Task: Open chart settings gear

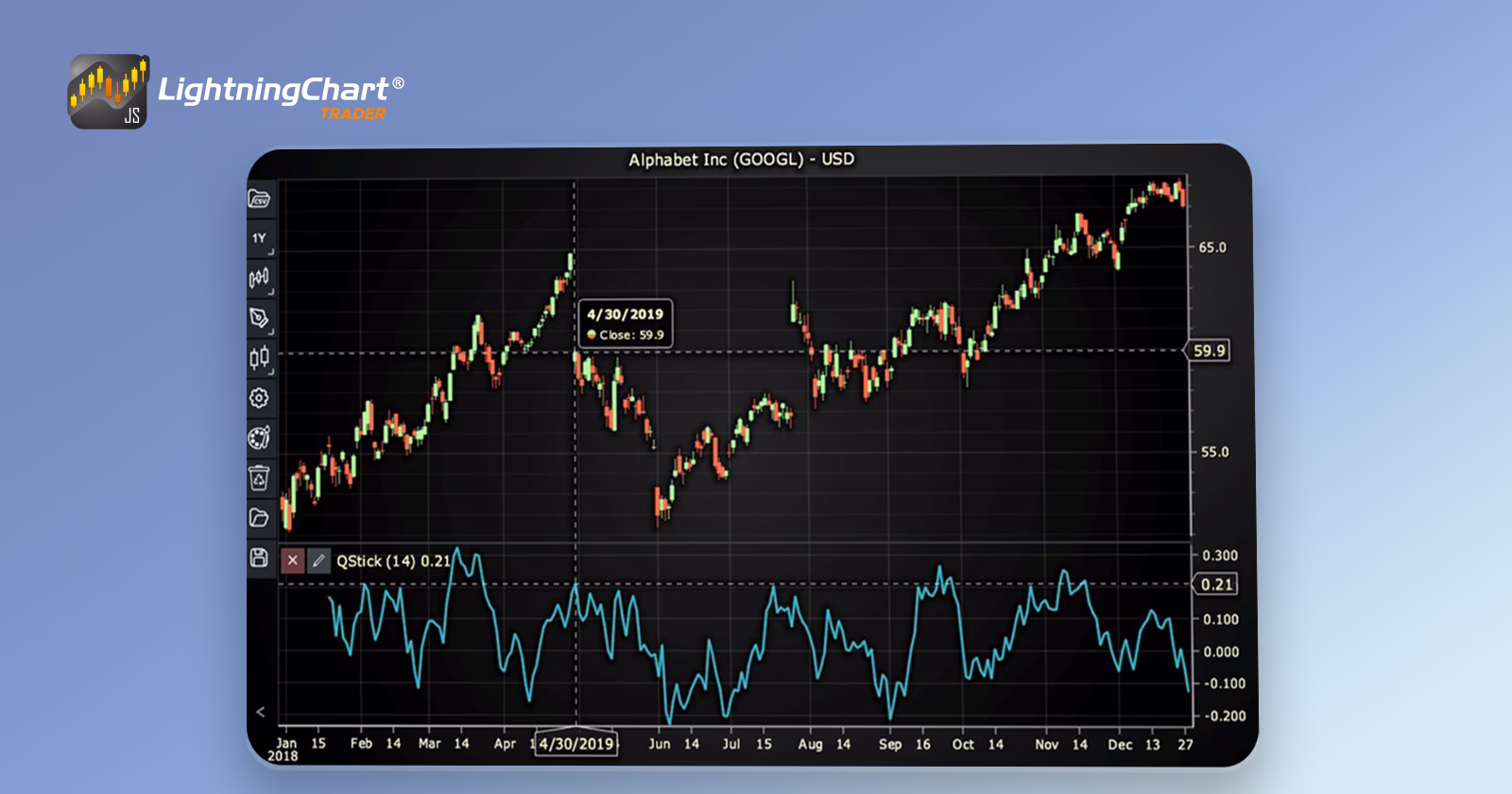Action: [x=259, y=398]
